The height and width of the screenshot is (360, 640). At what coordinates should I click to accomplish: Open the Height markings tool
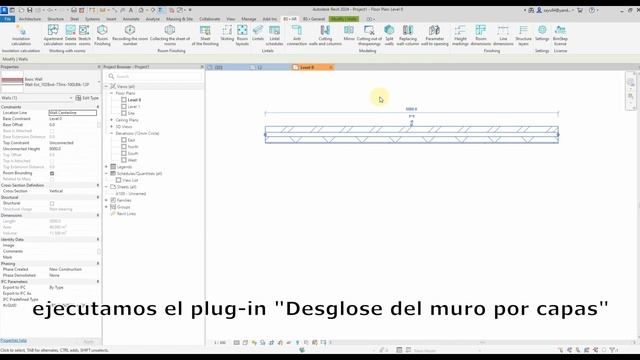click(x=460, y=35)
